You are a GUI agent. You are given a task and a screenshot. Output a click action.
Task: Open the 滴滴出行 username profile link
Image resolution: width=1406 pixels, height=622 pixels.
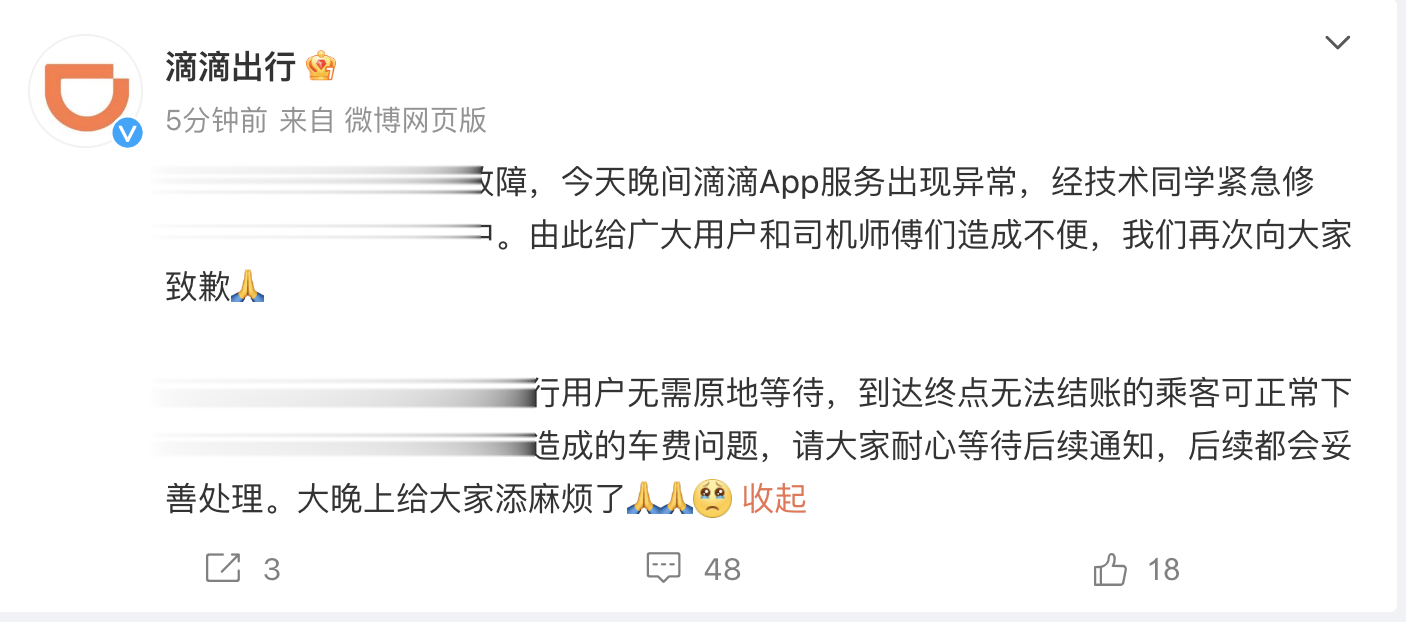point(230,67)
